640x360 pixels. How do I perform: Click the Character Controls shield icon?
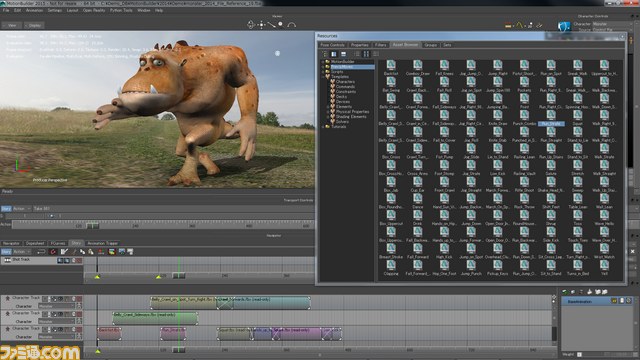point(564,27)
